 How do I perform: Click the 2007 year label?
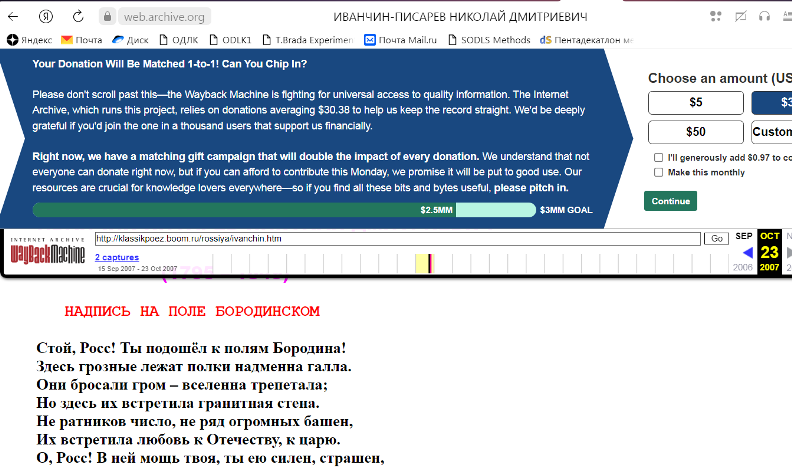point(769,267)
